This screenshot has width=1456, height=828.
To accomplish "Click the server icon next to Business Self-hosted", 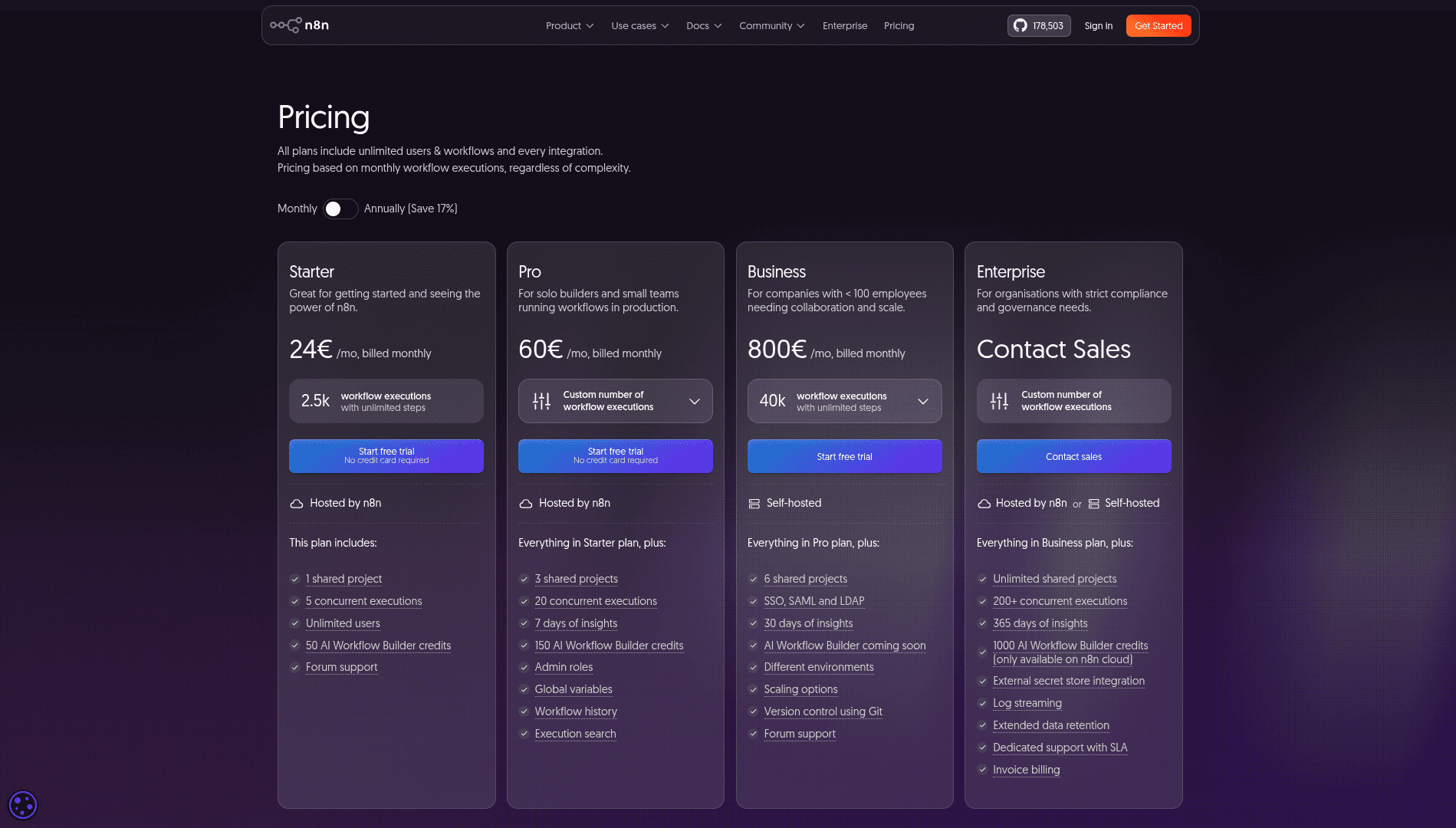I will pyautogui.click(x=754, y=504).
